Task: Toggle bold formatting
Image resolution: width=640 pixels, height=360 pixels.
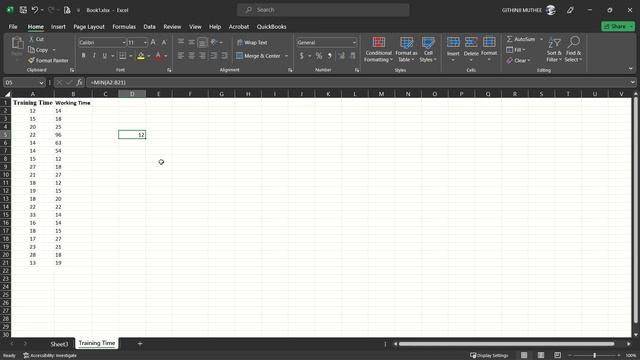Action: click(x=84, y=56)
